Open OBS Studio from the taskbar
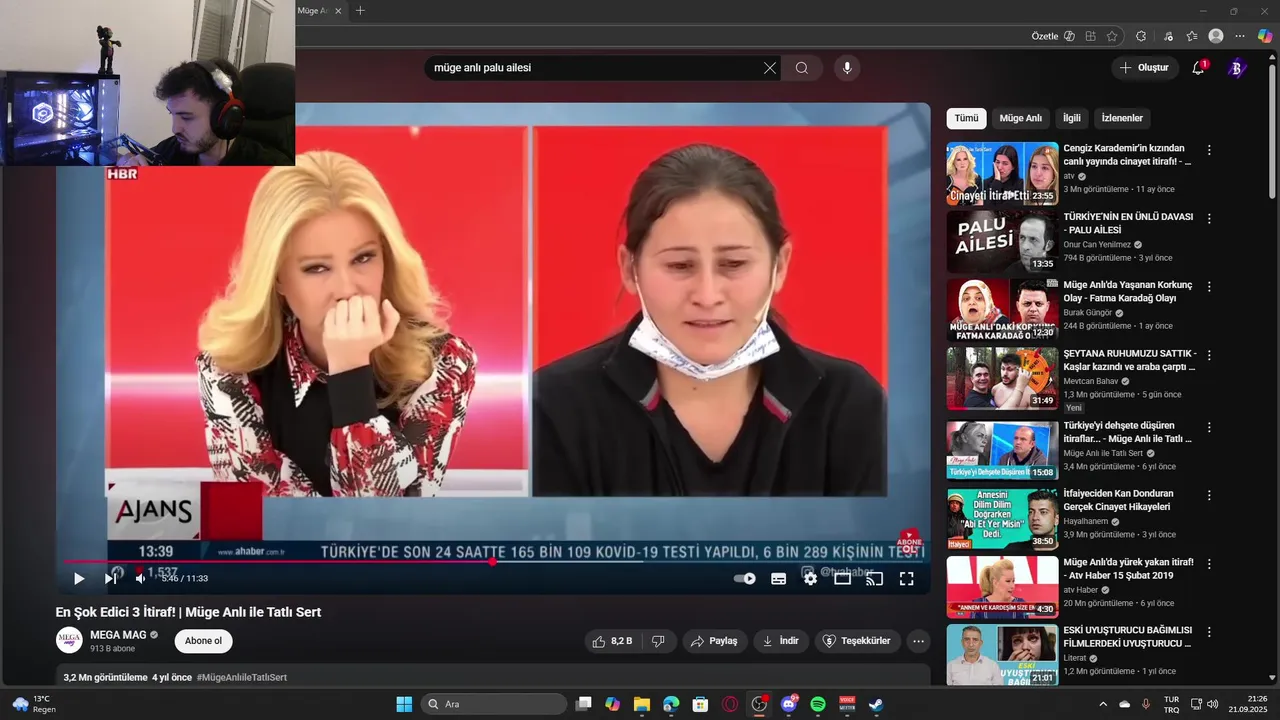The width and height of the screenshot is (1280, 720). (759, 704)
